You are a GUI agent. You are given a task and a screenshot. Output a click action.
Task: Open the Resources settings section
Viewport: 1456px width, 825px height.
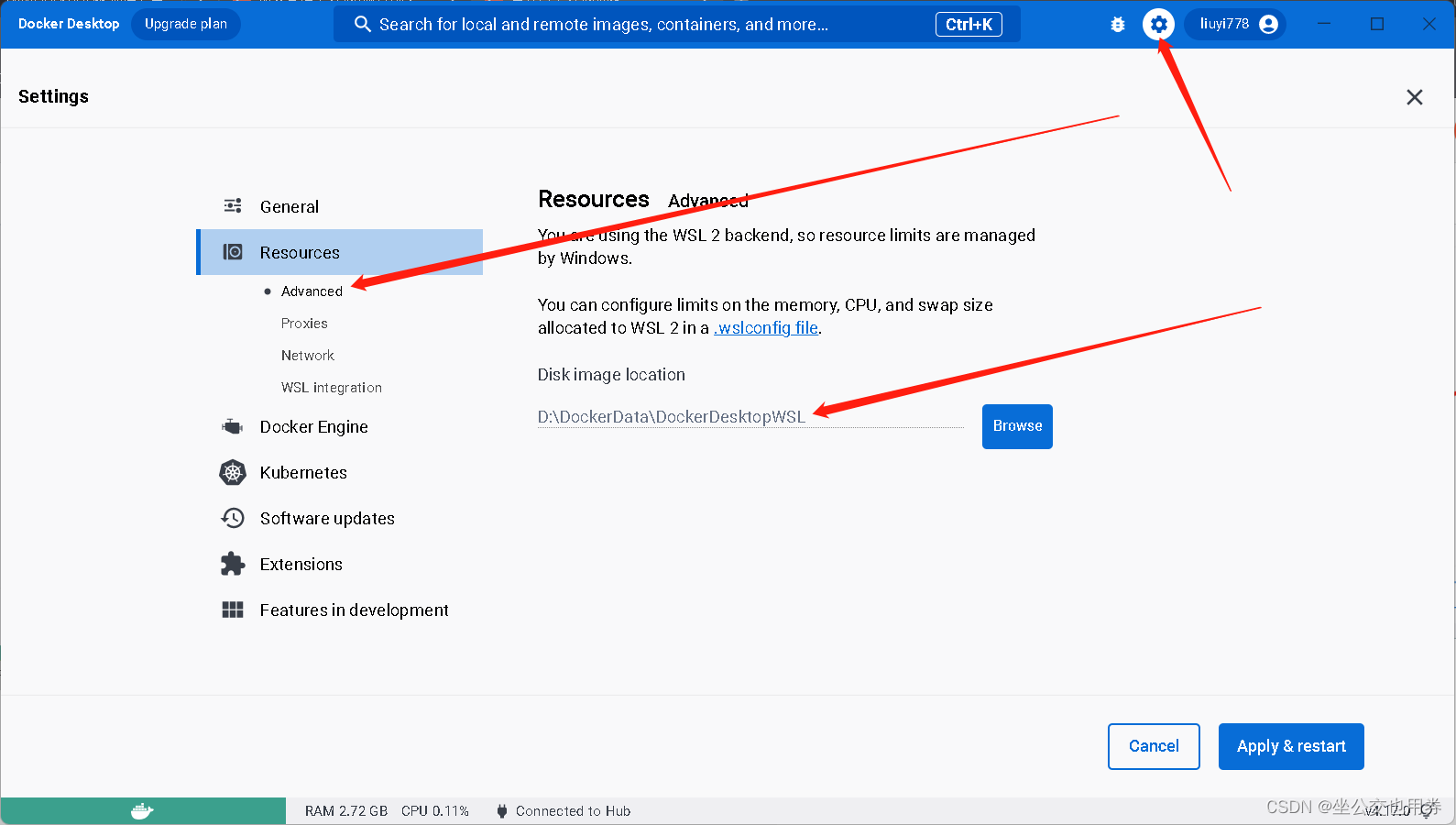[x=300, y=253]
